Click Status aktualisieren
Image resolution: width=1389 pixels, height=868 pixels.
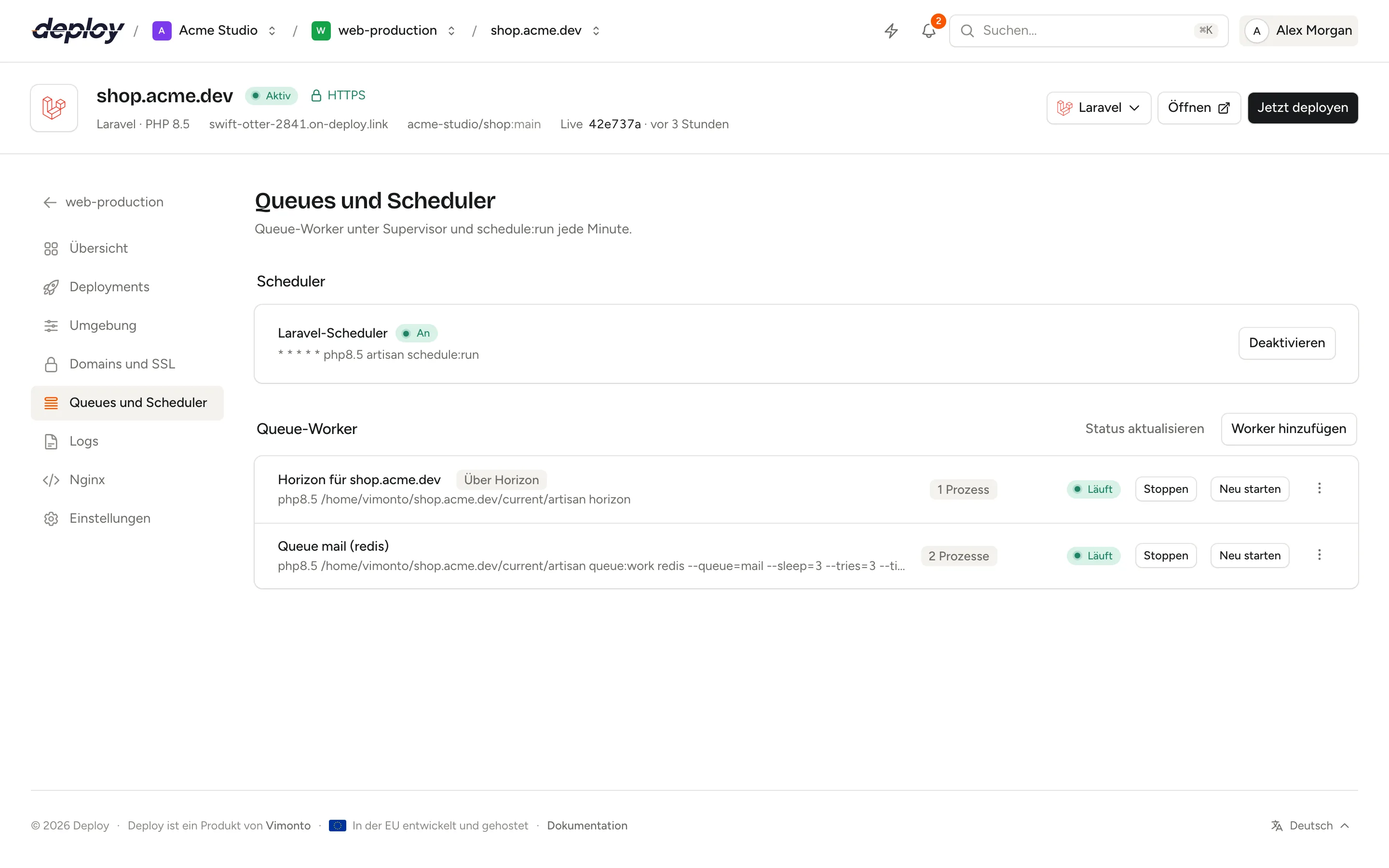(1144, 429)
